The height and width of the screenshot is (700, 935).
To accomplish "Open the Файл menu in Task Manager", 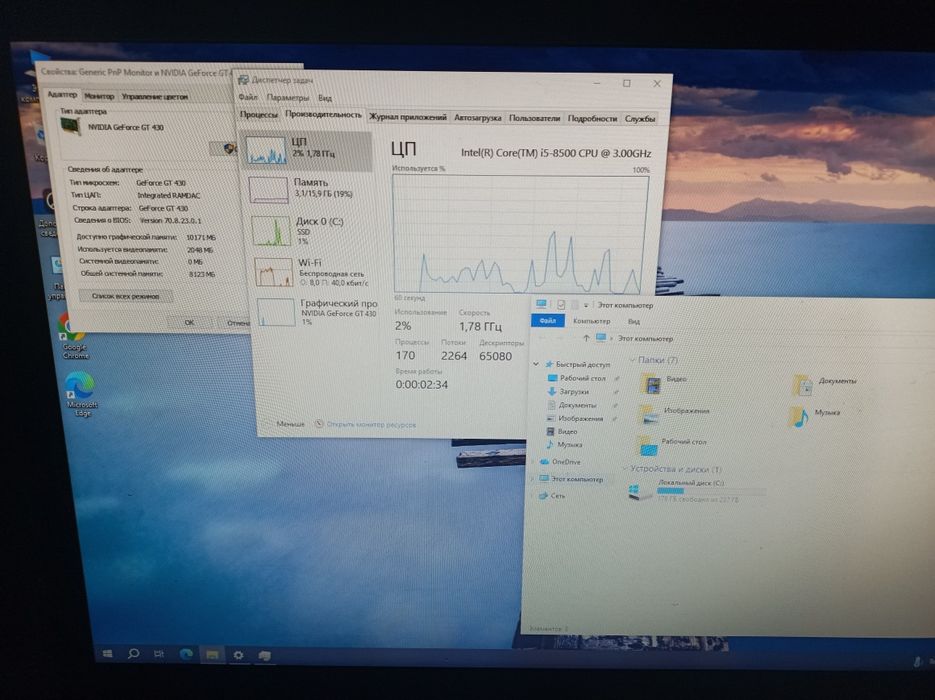I will pyautogui.click(x=247, y=97).
